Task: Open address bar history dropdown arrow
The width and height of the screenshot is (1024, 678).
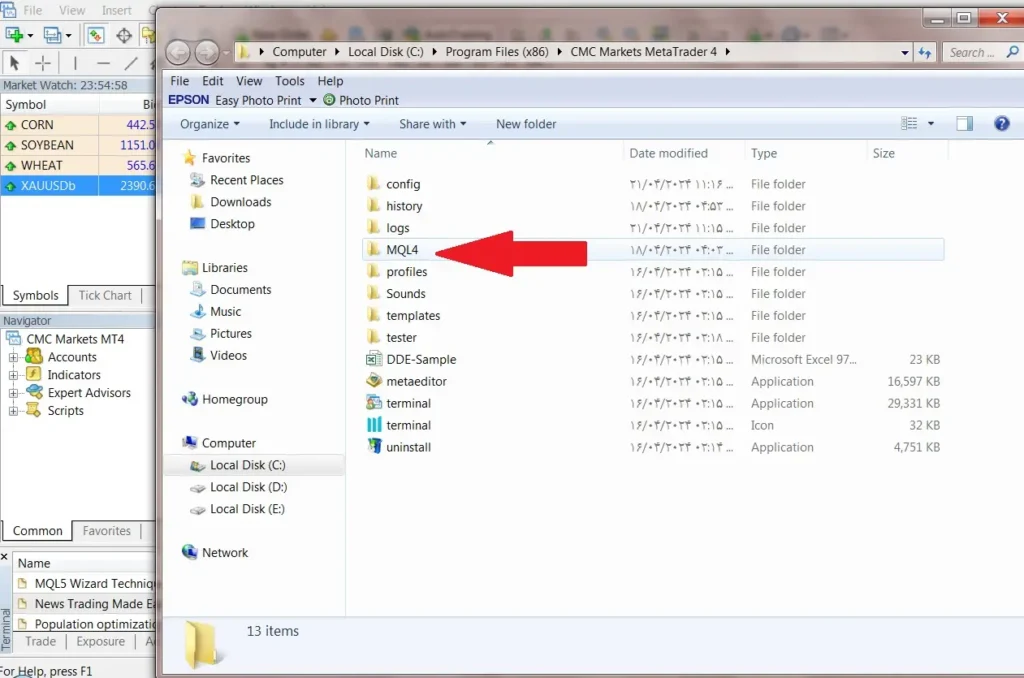Action: coord(904,53)
